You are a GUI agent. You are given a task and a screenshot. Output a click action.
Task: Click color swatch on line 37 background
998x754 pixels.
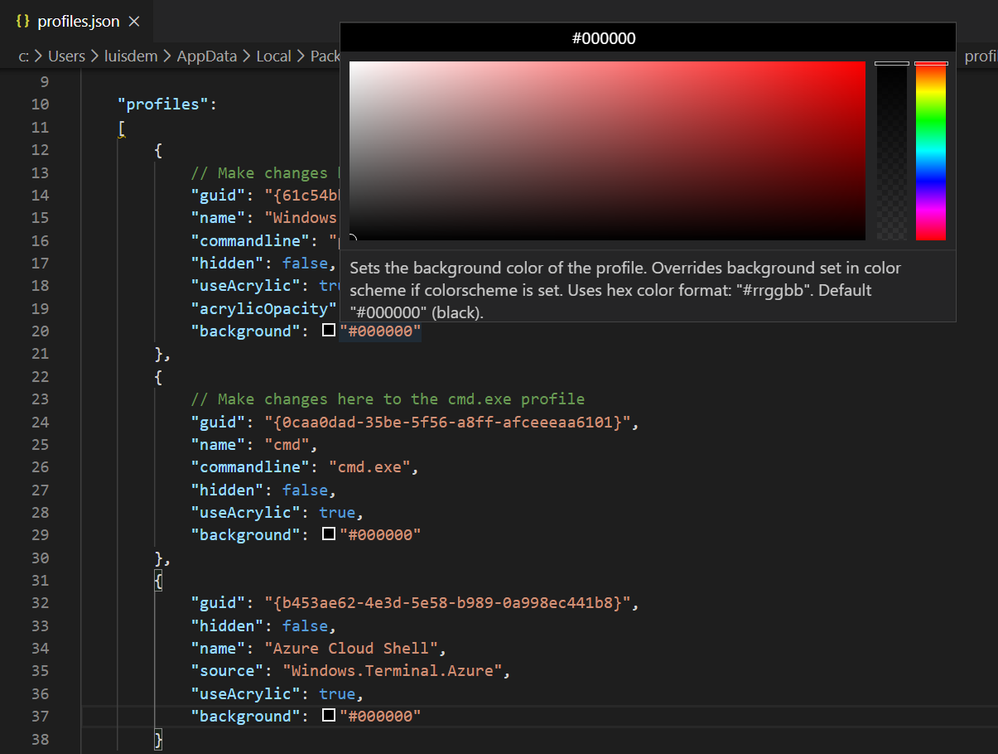(328, 715)
